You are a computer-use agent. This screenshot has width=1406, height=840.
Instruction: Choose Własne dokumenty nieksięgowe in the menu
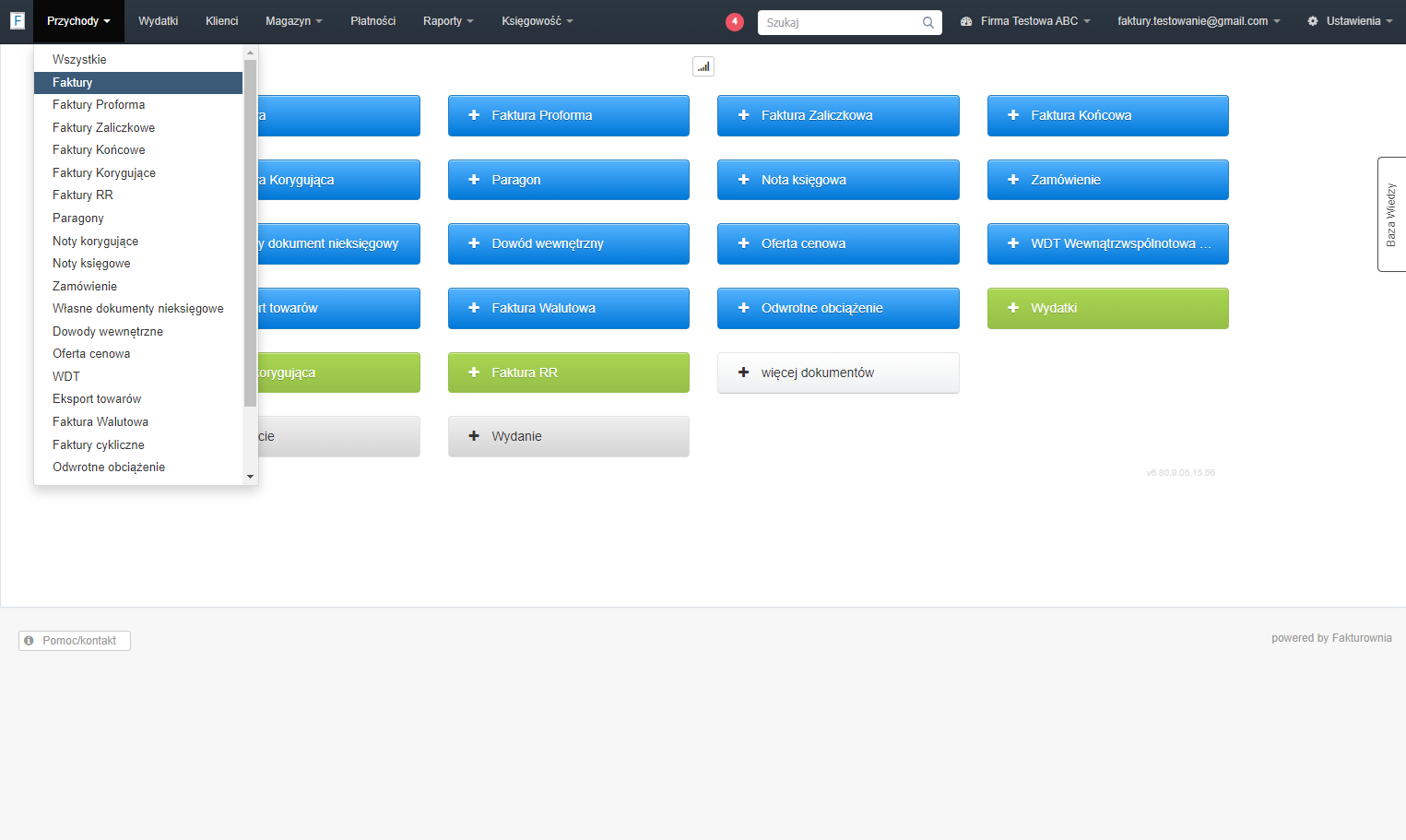tap(138, 309)
